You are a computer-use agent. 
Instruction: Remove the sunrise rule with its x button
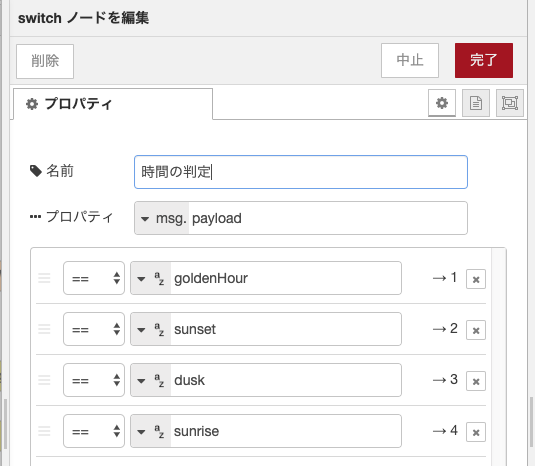(476, 432)
